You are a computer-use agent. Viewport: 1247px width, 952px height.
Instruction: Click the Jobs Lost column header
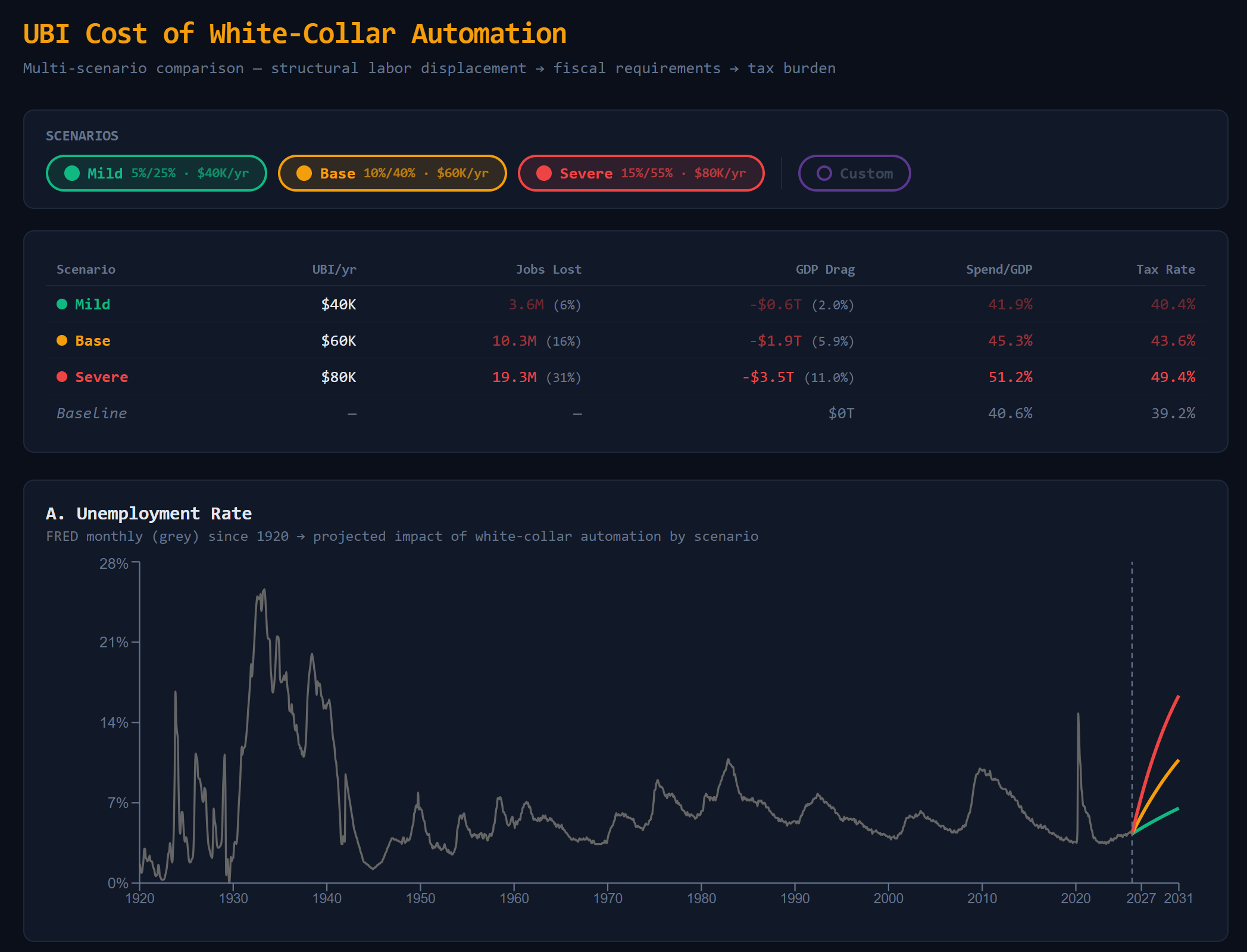coord(548,270)
